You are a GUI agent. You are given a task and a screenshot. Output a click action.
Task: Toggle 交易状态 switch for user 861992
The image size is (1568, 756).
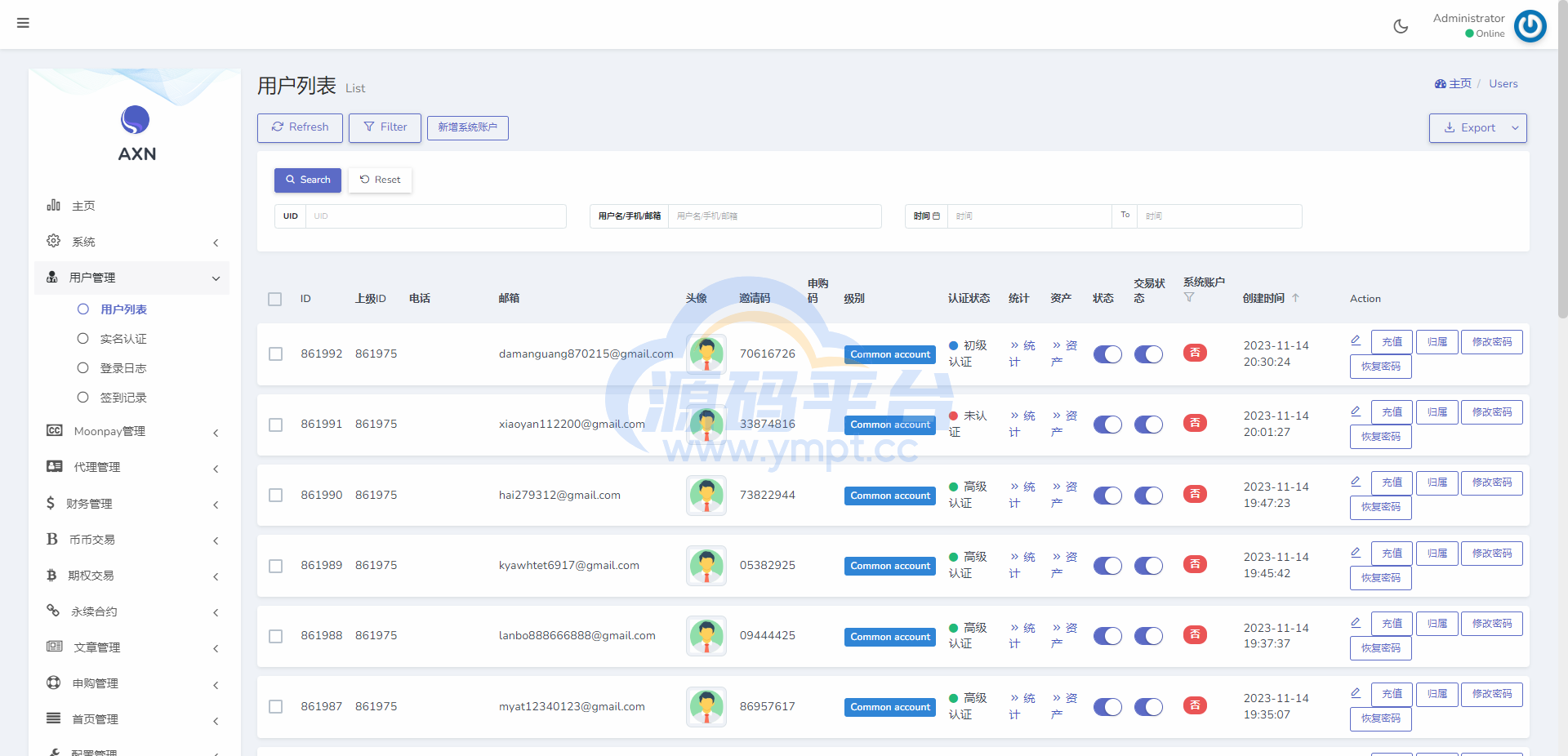(x=1148, y=354)
